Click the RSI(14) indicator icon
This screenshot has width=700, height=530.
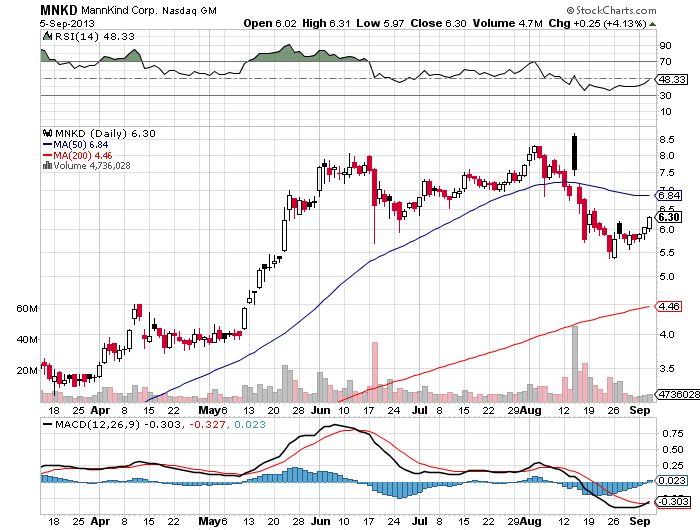pos(47,36)
